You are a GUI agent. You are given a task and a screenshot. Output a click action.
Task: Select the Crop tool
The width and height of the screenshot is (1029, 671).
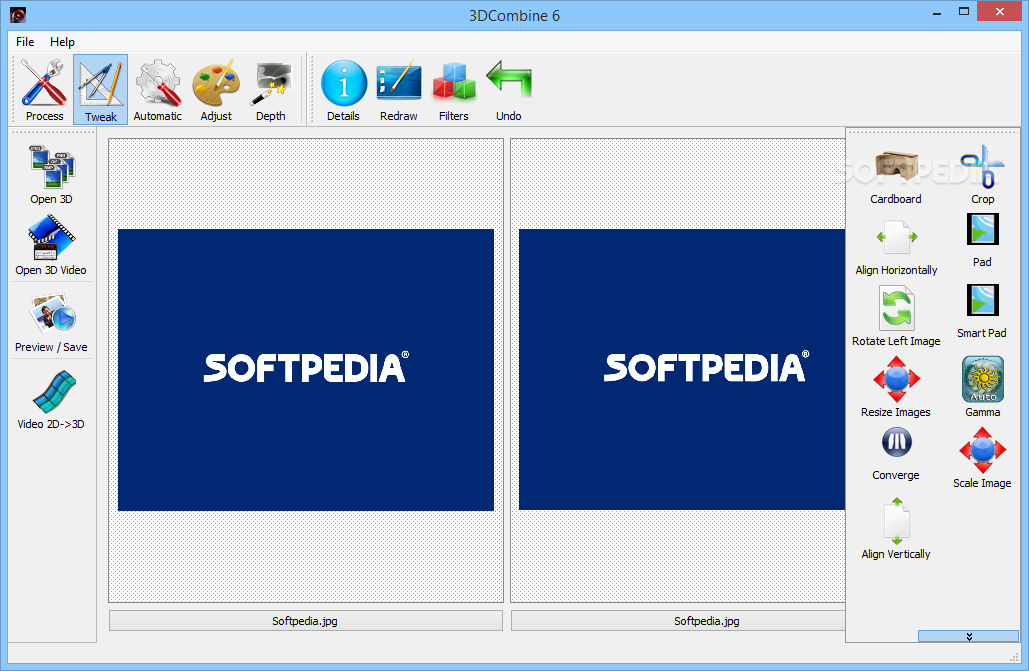click(982, 175)
